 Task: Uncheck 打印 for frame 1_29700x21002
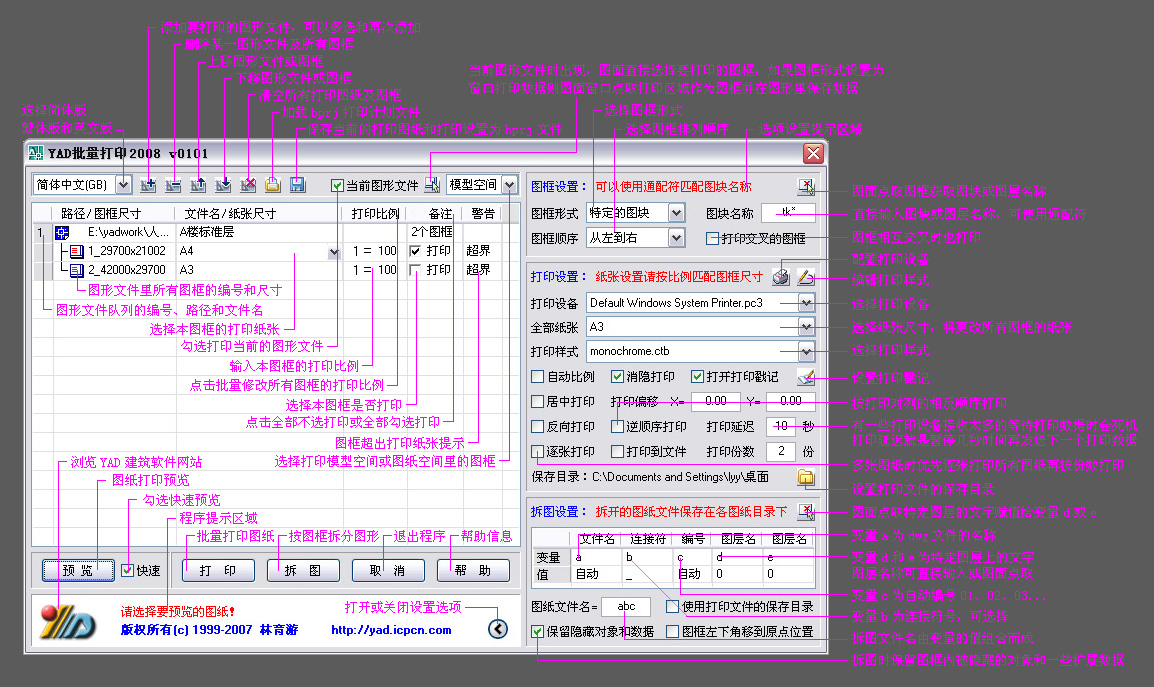(415, 251)
